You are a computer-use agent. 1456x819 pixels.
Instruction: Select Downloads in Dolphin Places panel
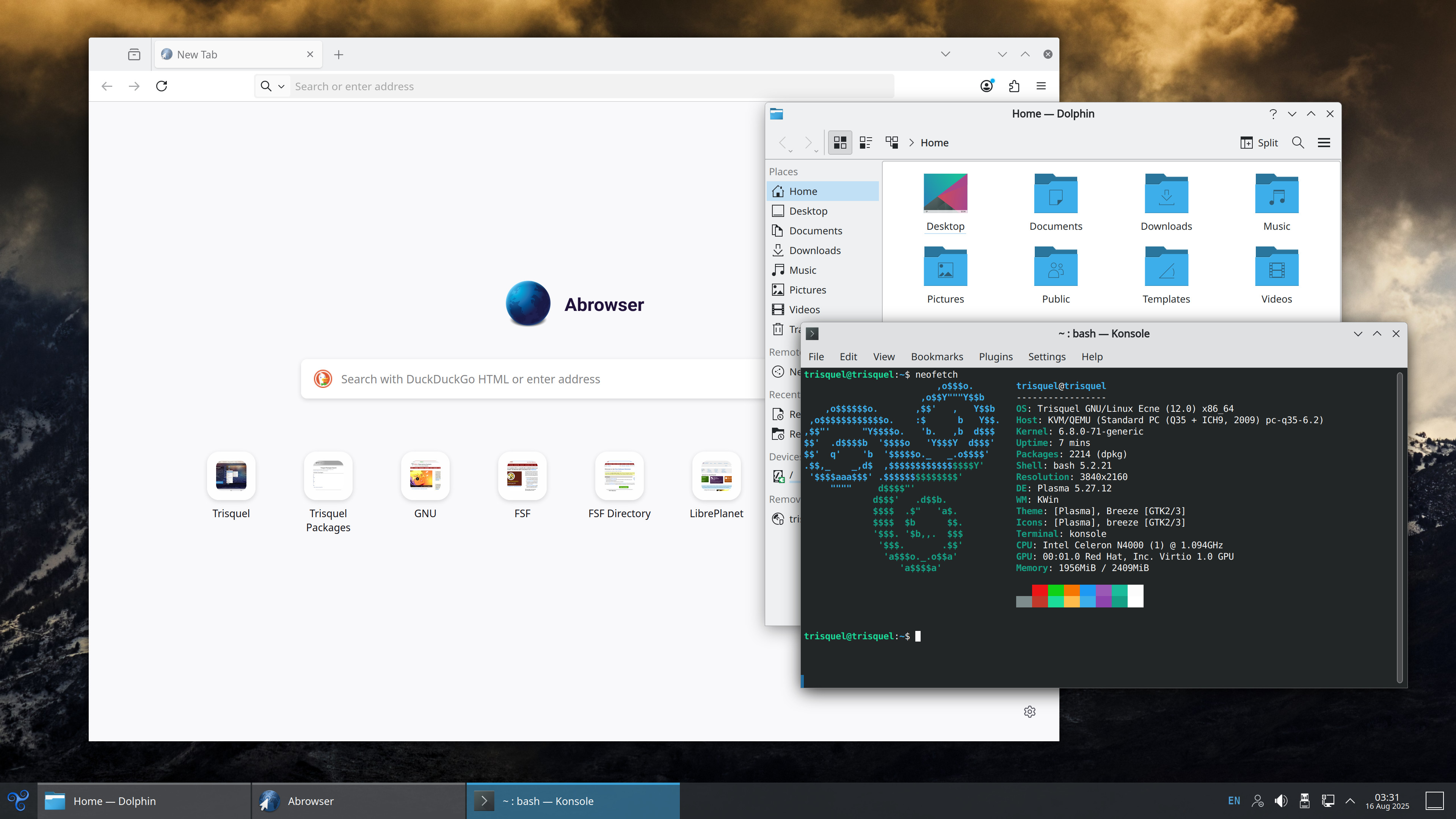(823, 250)
